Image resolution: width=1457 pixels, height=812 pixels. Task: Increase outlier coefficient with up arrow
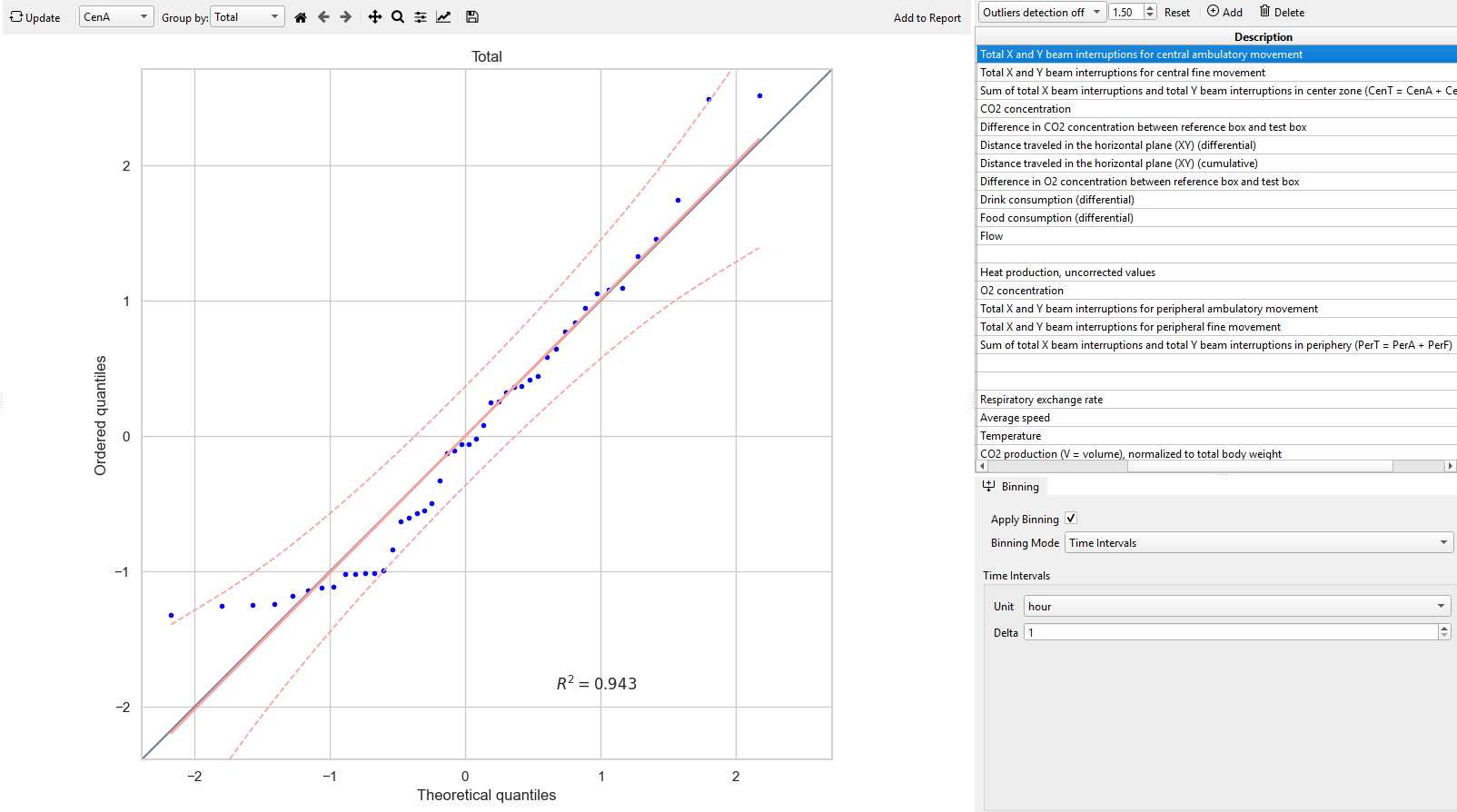pyautogui.click(x=1151, y=7)
